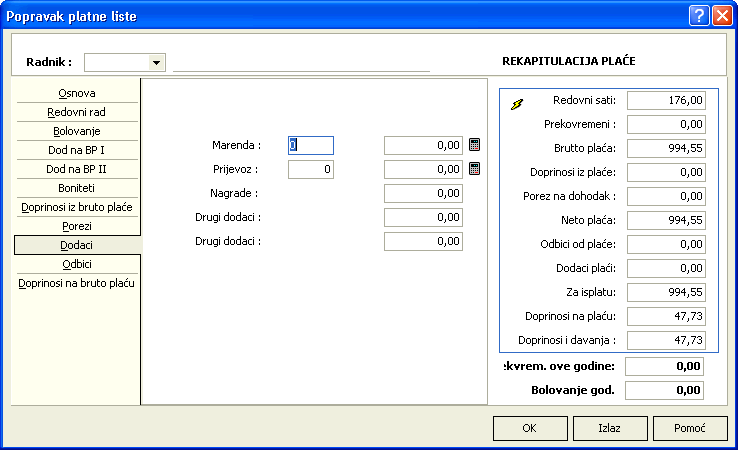Click the calculator icon next to Marenda

(475, 145)
